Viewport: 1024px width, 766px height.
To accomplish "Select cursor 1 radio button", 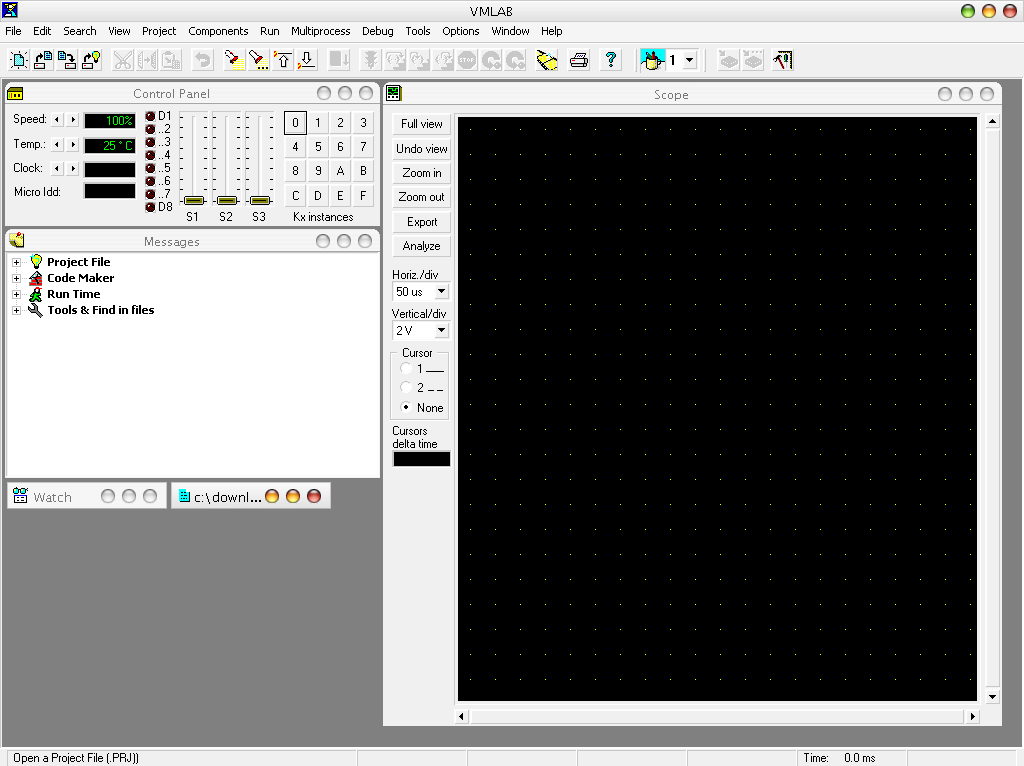I will click(x=406, y=369).
